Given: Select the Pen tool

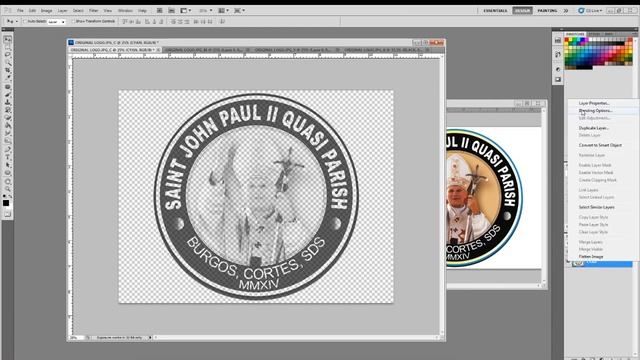Looking at the screenshot, I should click(7, 149).
